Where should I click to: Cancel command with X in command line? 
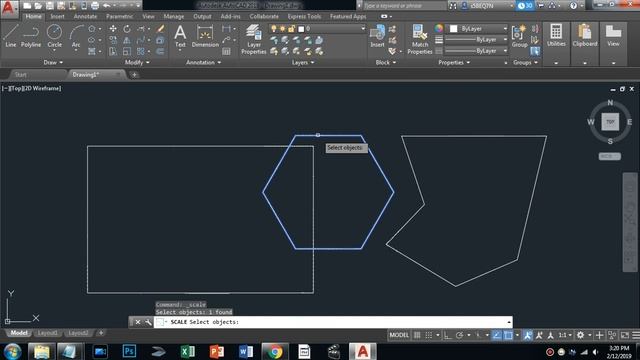pyautogui.click(x=138, y=322)
